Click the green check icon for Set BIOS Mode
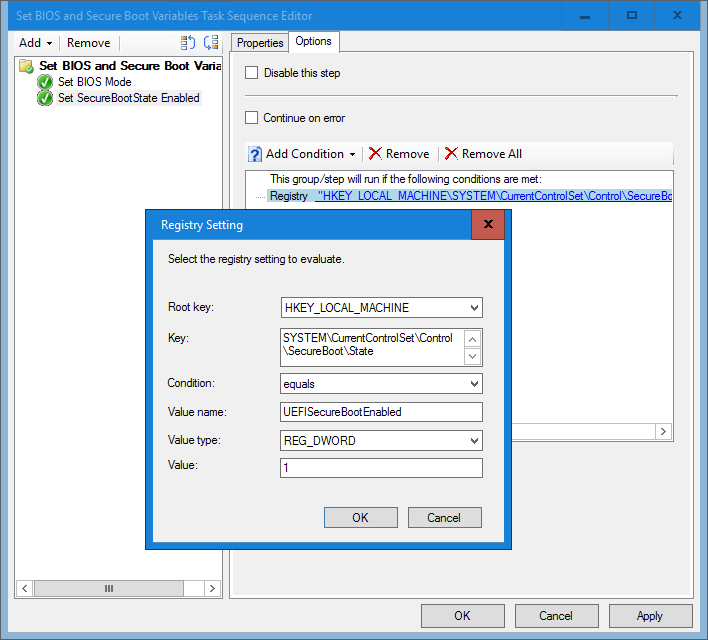 point(45,82)
